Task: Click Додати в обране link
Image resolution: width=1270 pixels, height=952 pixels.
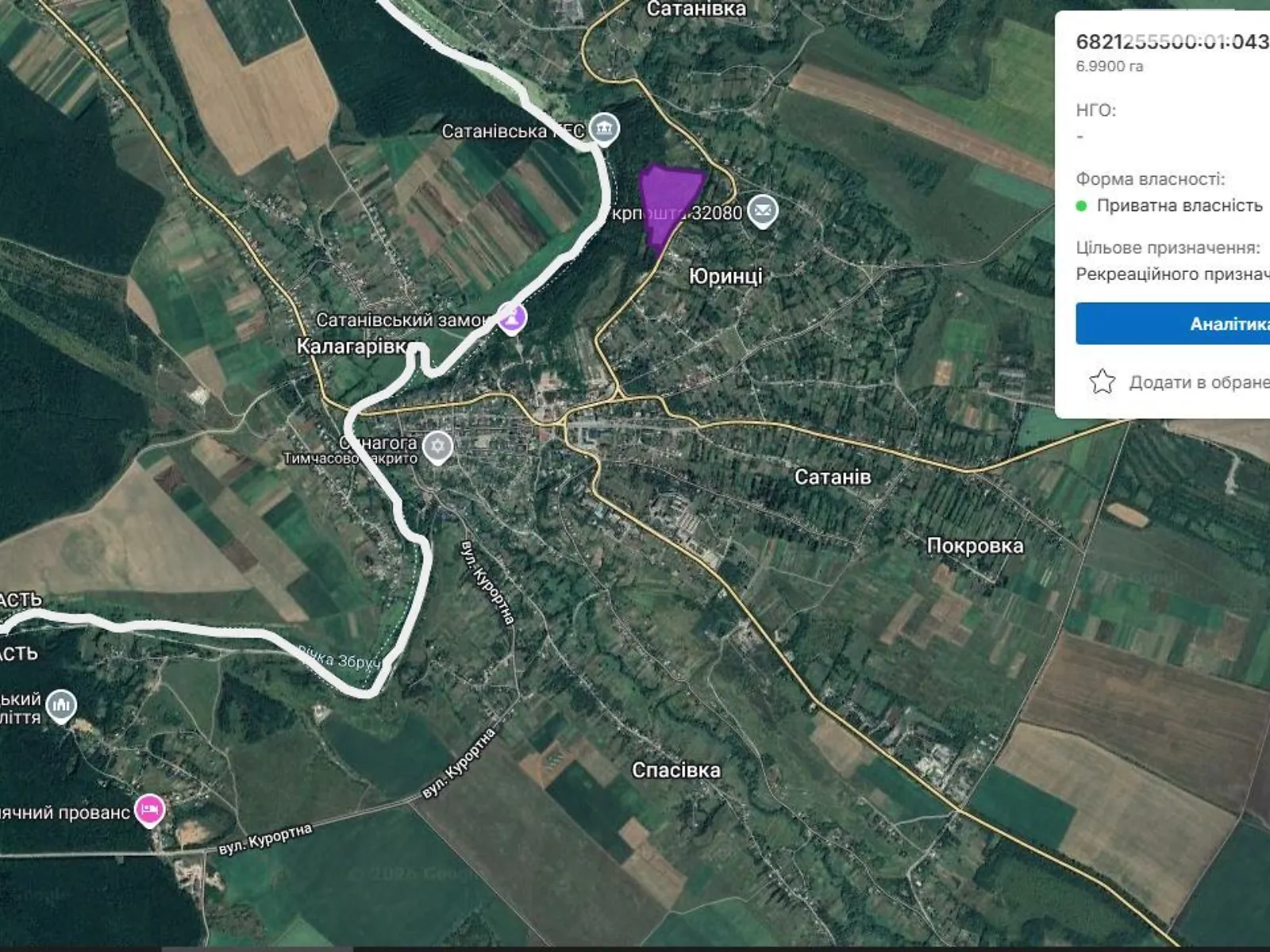Action: coord(1199,382)
